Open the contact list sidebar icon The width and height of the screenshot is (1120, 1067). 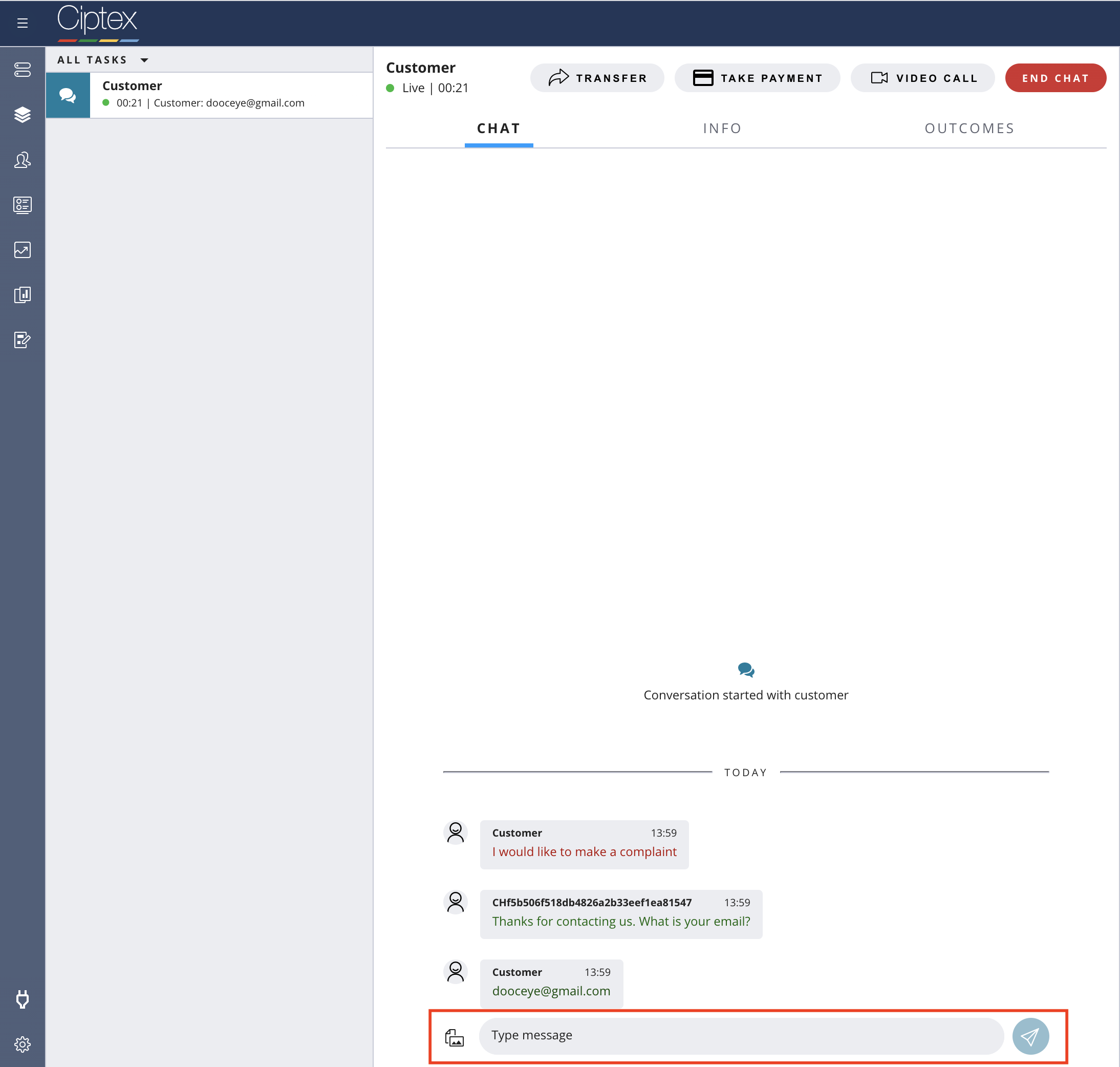coord(22,205)
